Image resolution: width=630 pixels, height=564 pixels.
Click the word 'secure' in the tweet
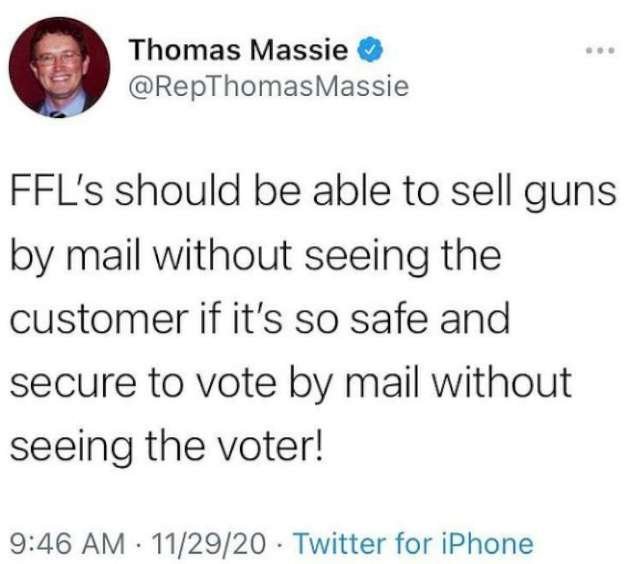pos(73,384)
